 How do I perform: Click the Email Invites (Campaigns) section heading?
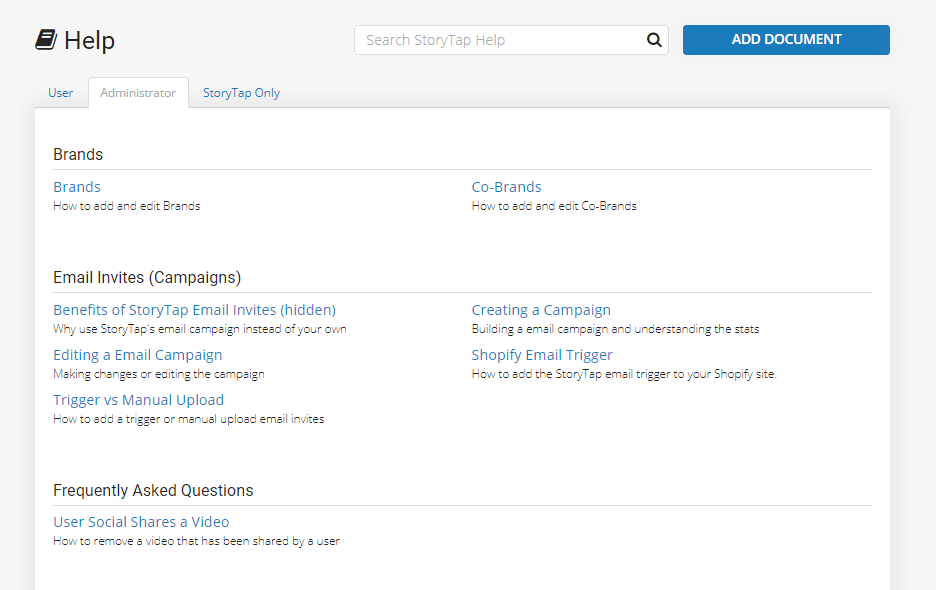coord(147,277)
